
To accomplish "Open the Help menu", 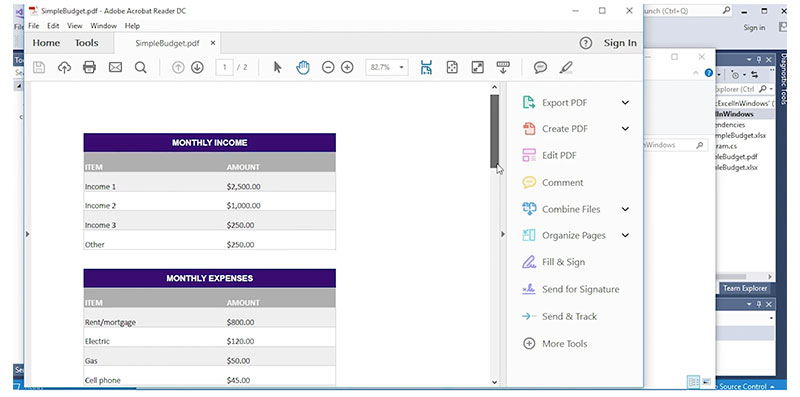I will click(x=132, y=26).
